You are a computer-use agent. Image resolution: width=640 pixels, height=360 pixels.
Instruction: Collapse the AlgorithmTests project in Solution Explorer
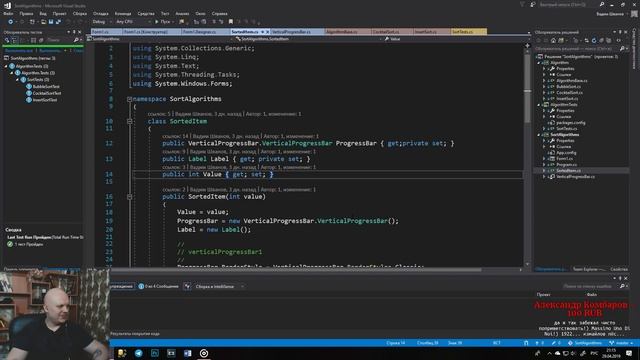[x=539, y=104]
